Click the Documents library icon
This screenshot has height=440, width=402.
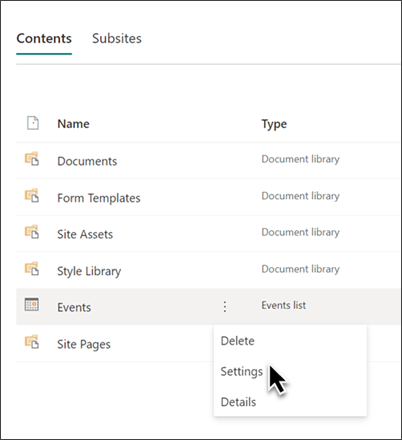tap(32, 159)
